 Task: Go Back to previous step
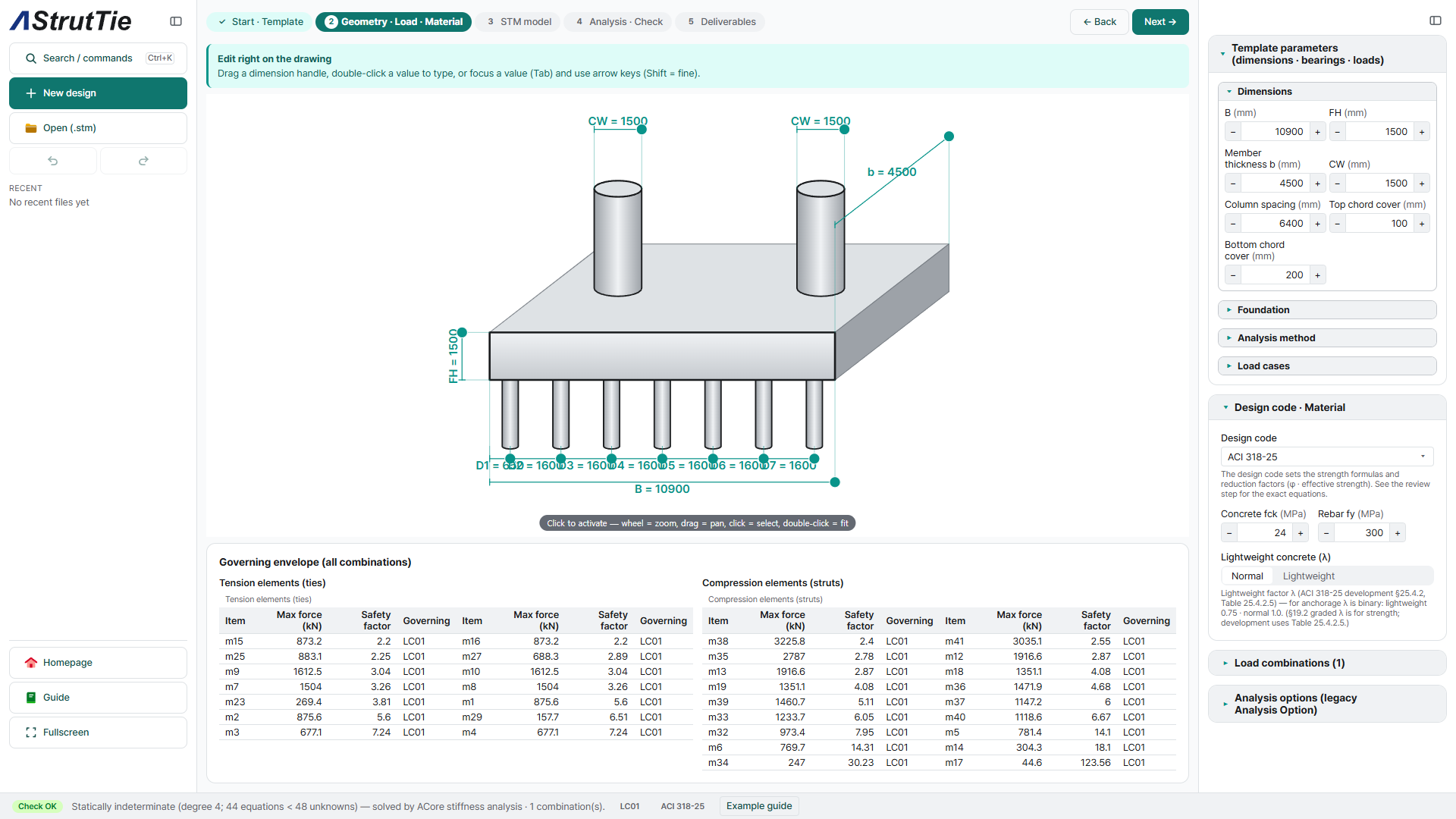click(x=1099, y=22)
